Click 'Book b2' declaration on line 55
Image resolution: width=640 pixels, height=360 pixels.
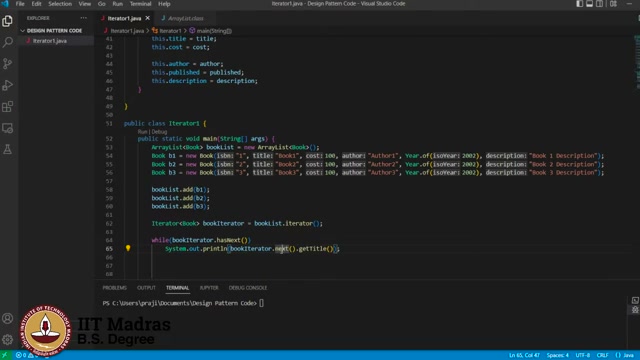tap(164, 164)
